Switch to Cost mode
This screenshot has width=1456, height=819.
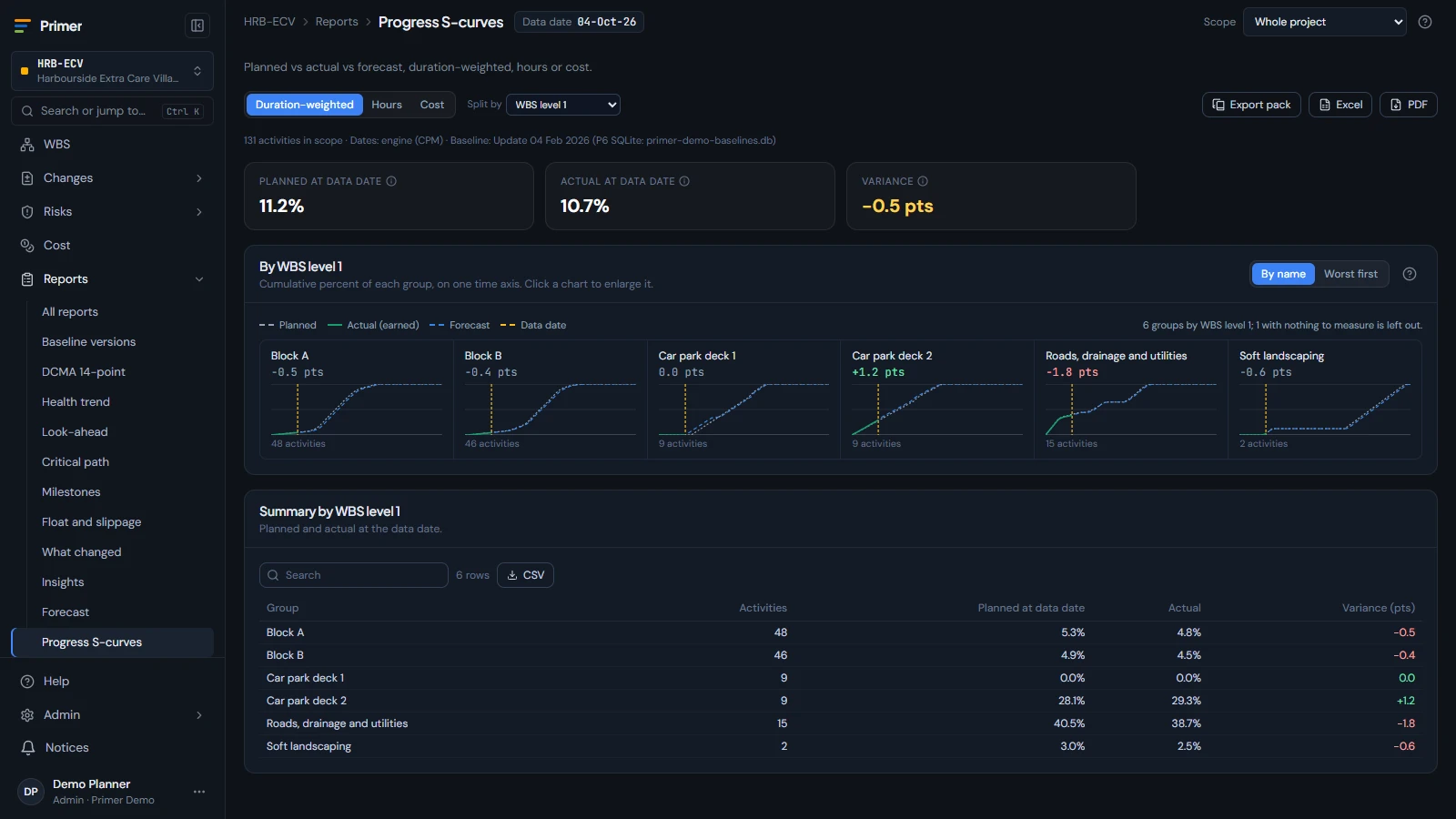point(432,105)
